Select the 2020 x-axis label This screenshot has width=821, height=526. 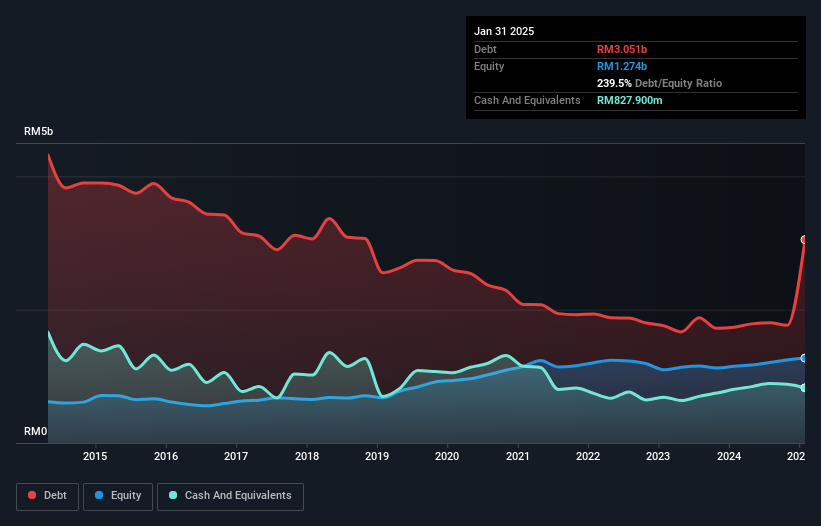(447, 456)
